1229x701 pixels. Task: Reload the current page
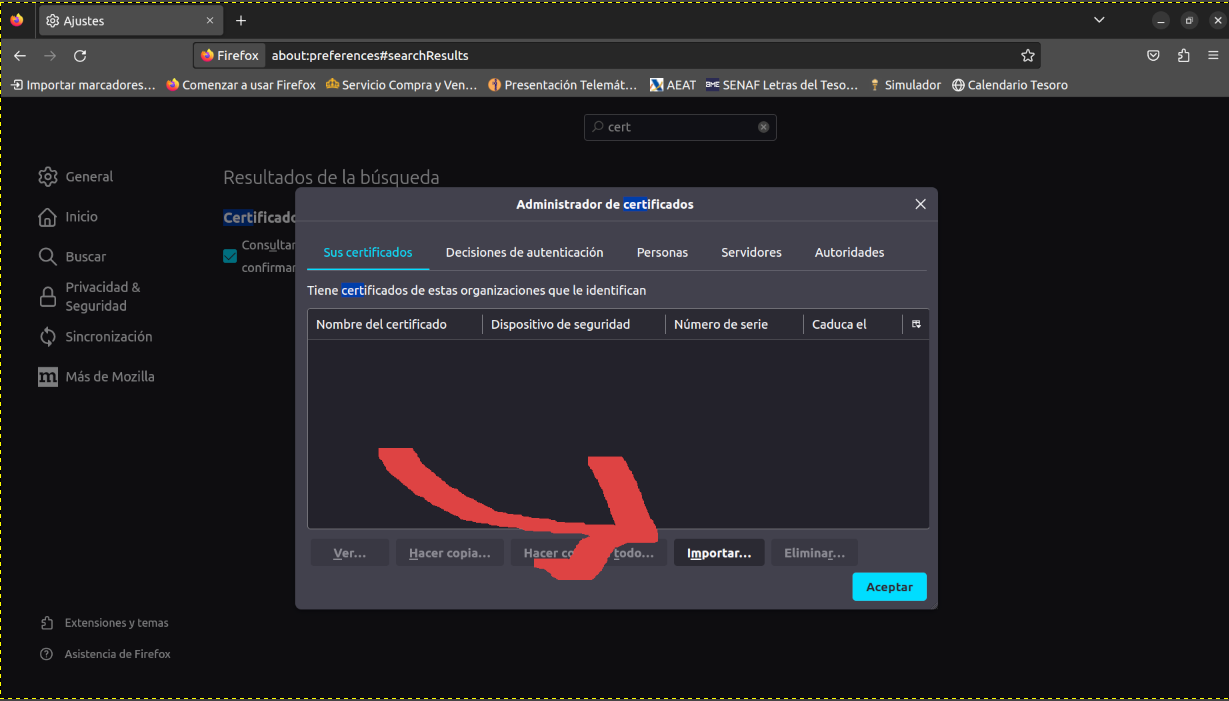(80, 56)
